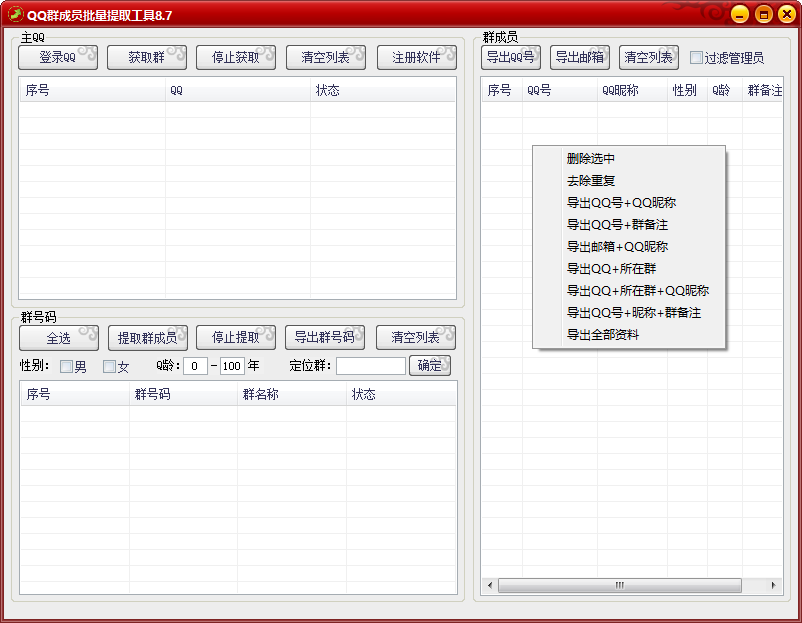
Task: Click the 登录QQ button
Action: click(x=58, y=57)
